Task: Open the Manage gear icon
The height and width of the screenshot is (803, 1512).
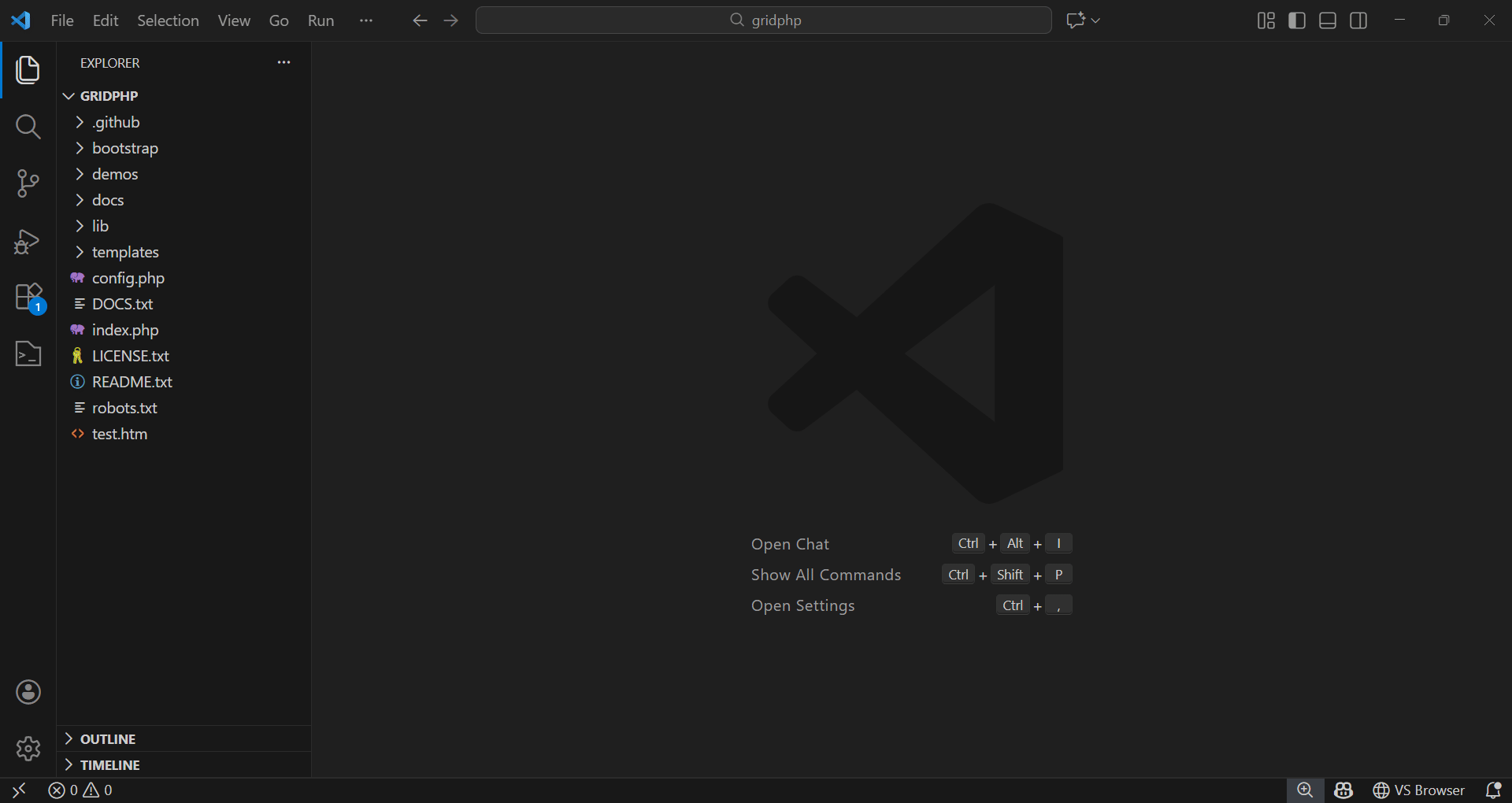Action: [28, 748]
